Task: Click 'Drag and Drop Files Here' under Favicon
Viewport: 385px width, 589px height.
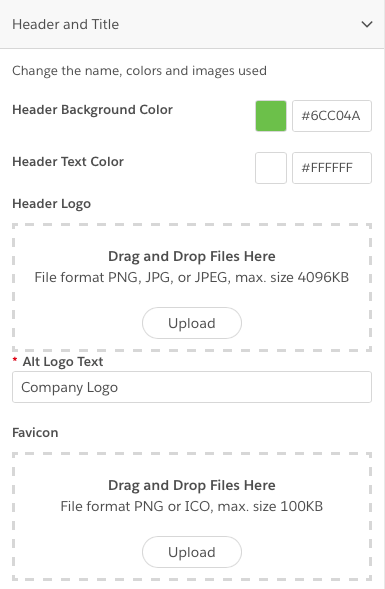Action: (x=192, y=485)
